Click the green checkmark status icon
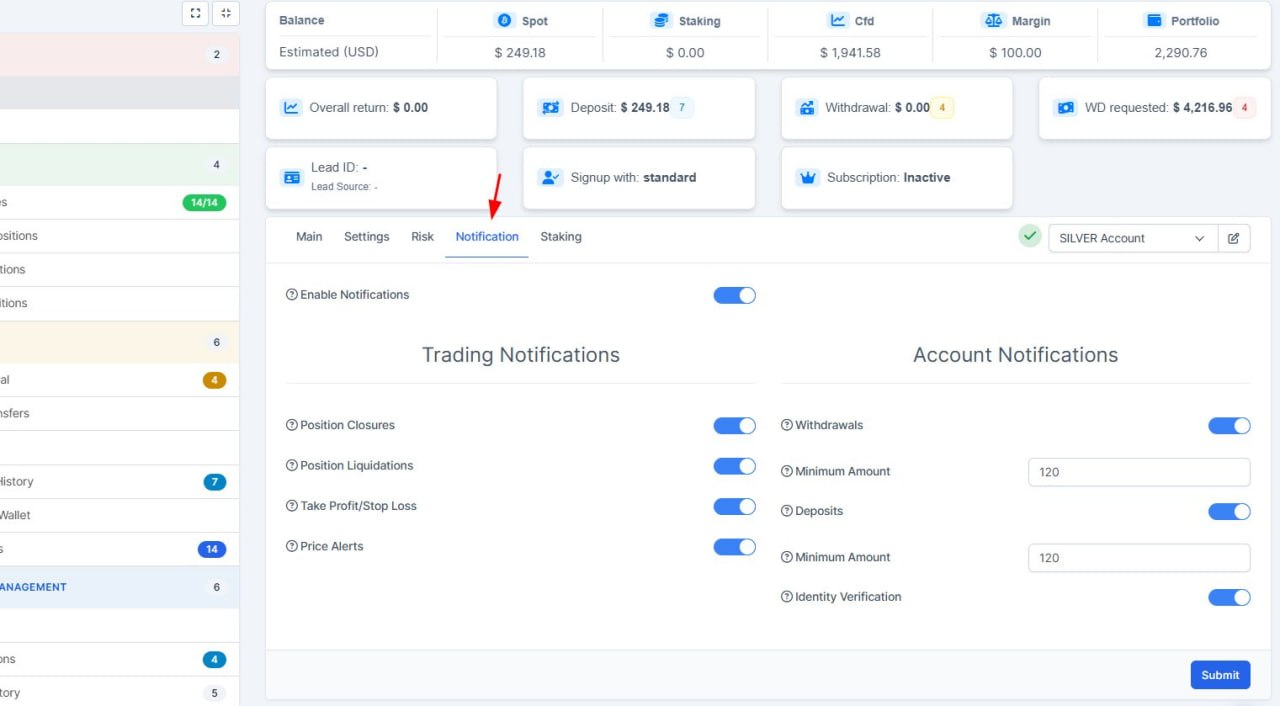 1030,237
